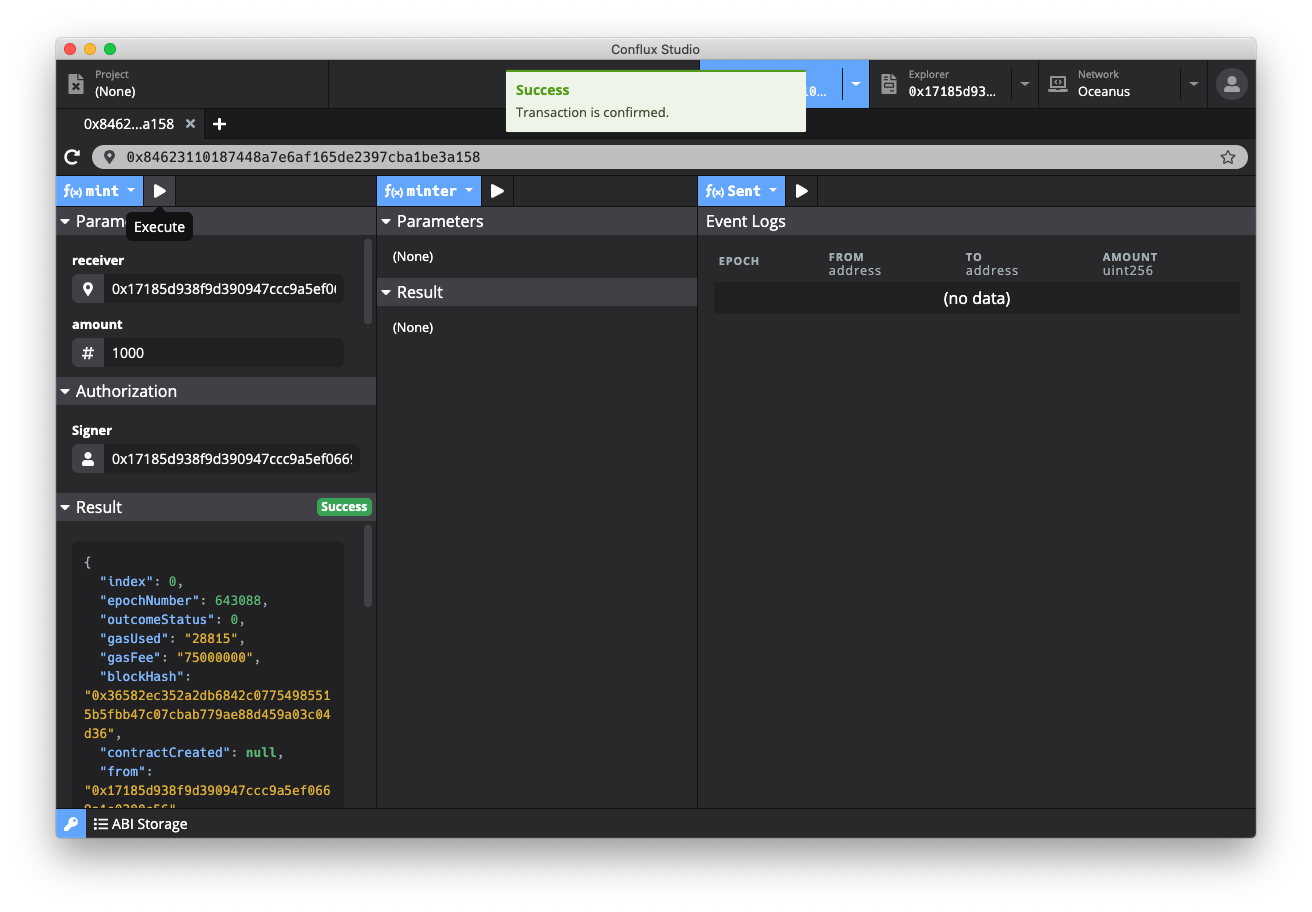Screen dimensions: 1312x912
Task: Click the contractCreated null value
Action: coord(262,752)
